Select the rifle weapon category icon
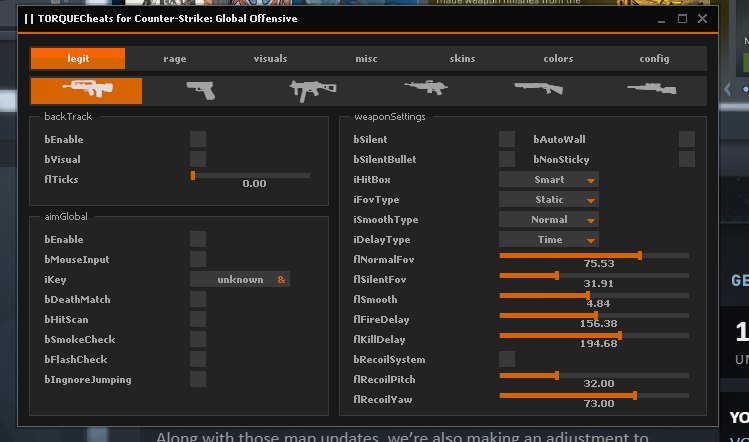 pyautogui.click(x=86, y=90)
